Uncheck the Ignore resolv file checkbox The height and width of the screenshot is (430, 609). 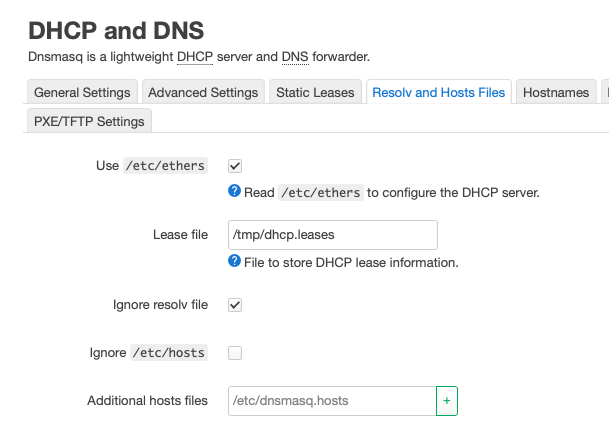(x=235, y=305)
